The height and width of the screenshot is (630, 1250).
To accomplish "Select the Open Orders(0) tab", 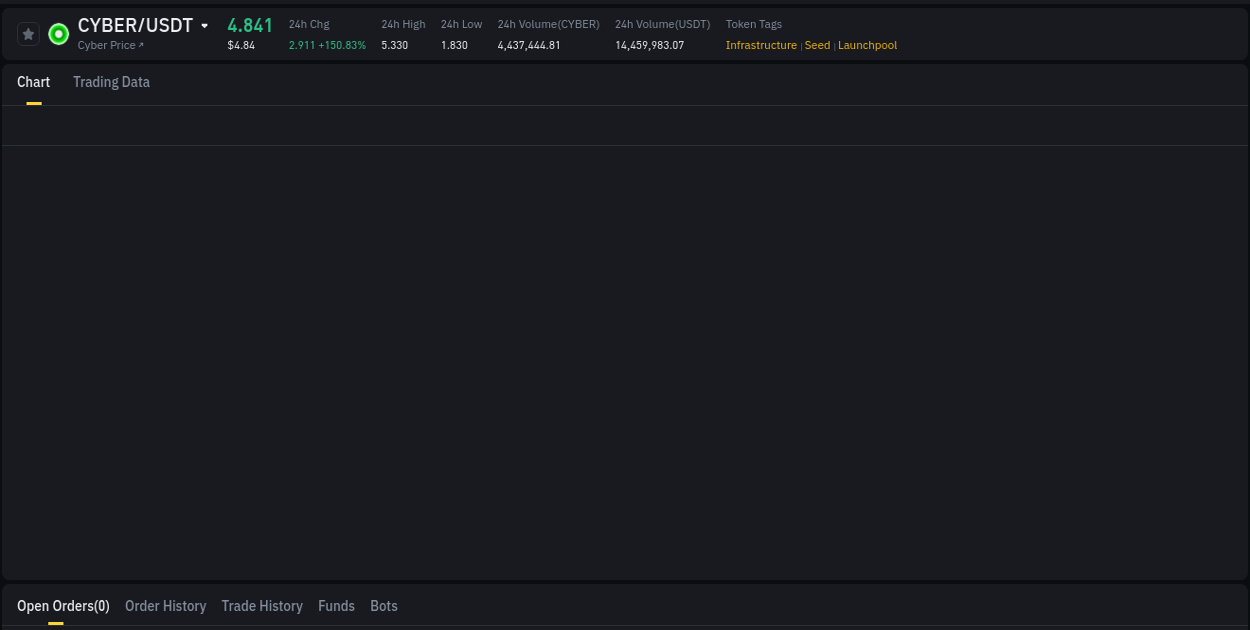I will [x=63, y=606].
